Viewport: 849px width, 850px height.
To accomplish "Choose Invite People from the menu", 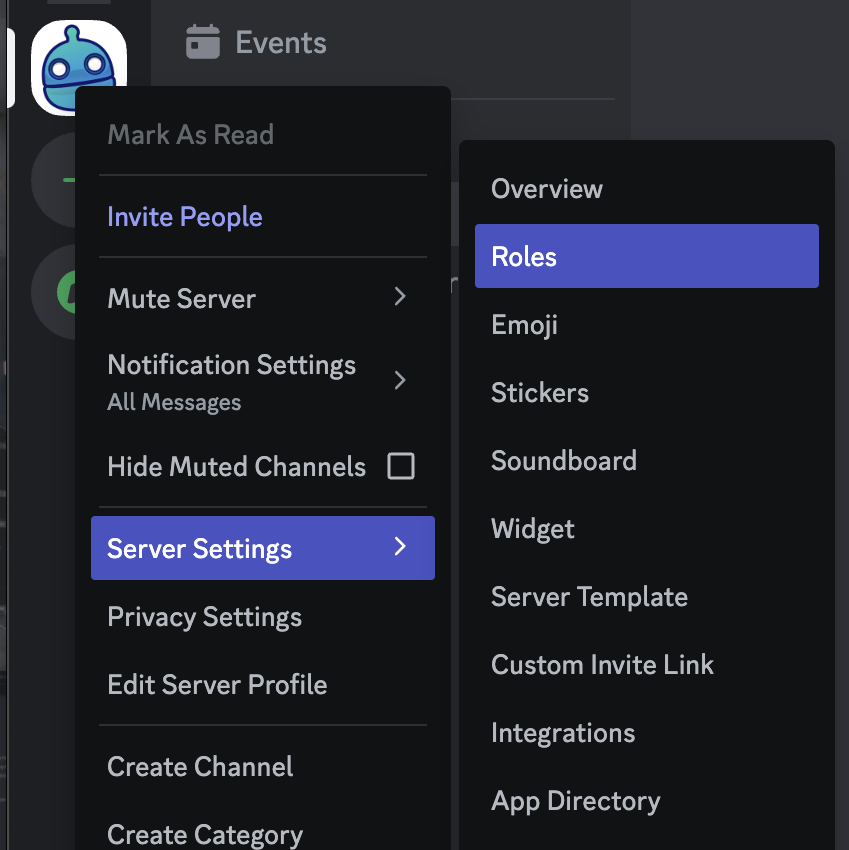I will click(263, 217).
